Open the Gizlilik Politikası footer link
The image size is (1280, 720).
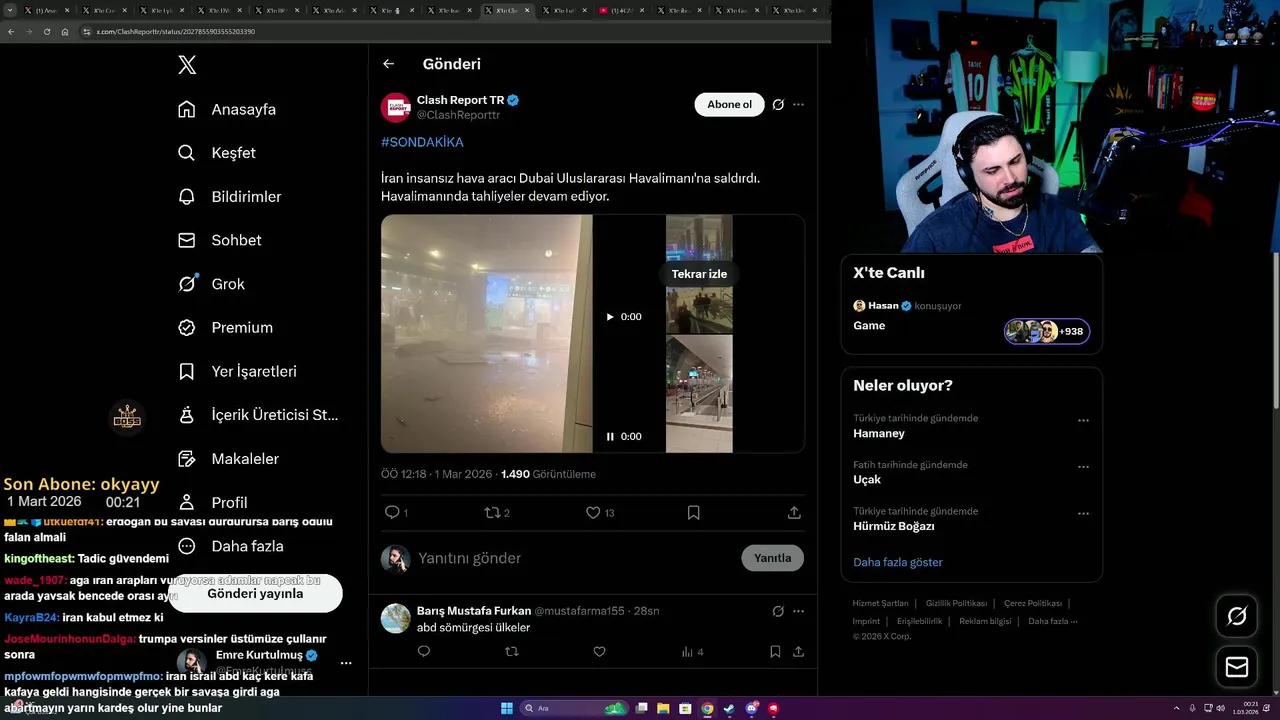[956, 603]
